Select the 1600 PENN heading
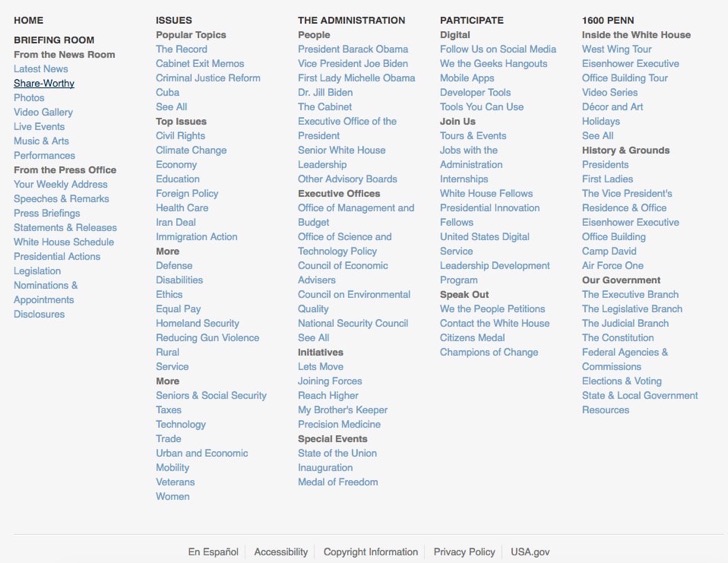This screenshot has width=728, height=563. (608, 20)
